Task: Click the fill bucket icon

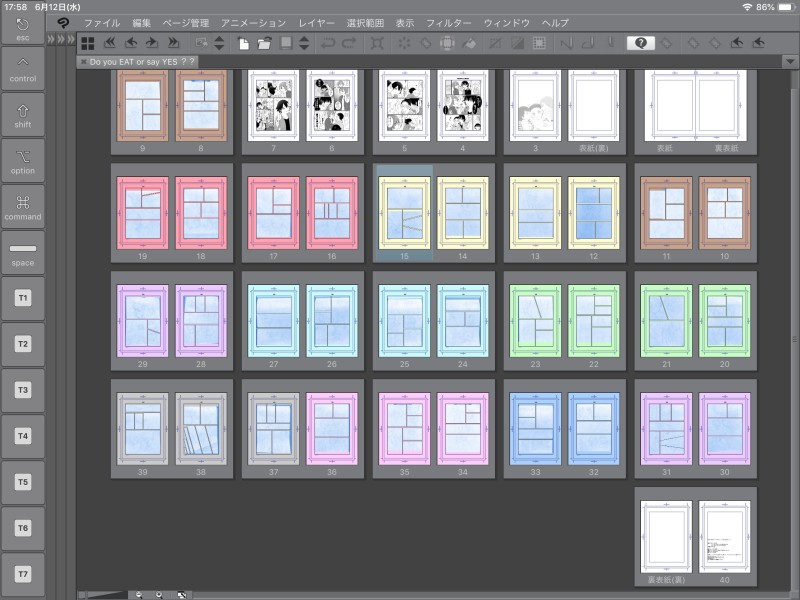Action: pyautogui.click(x=469, y=43)
